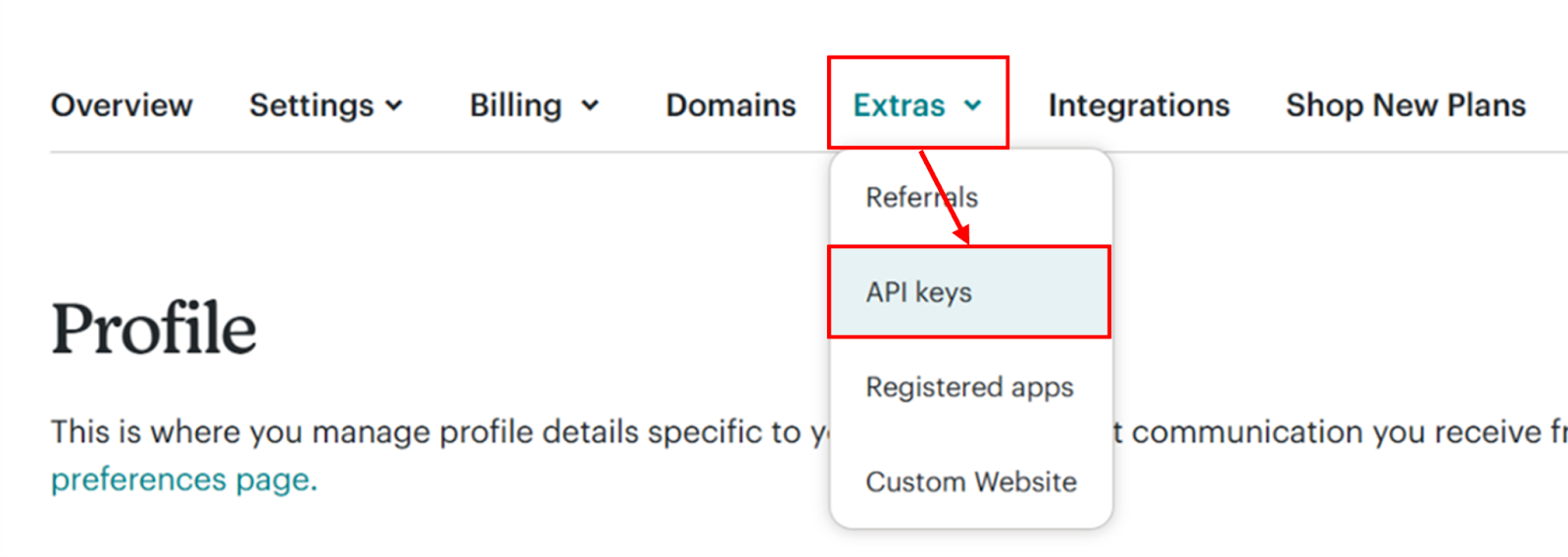Viewport: 1568px width, 557px height.
Task: Expand the chevron next to Billing
Action: pyautogui.click(x=590, y=105)
